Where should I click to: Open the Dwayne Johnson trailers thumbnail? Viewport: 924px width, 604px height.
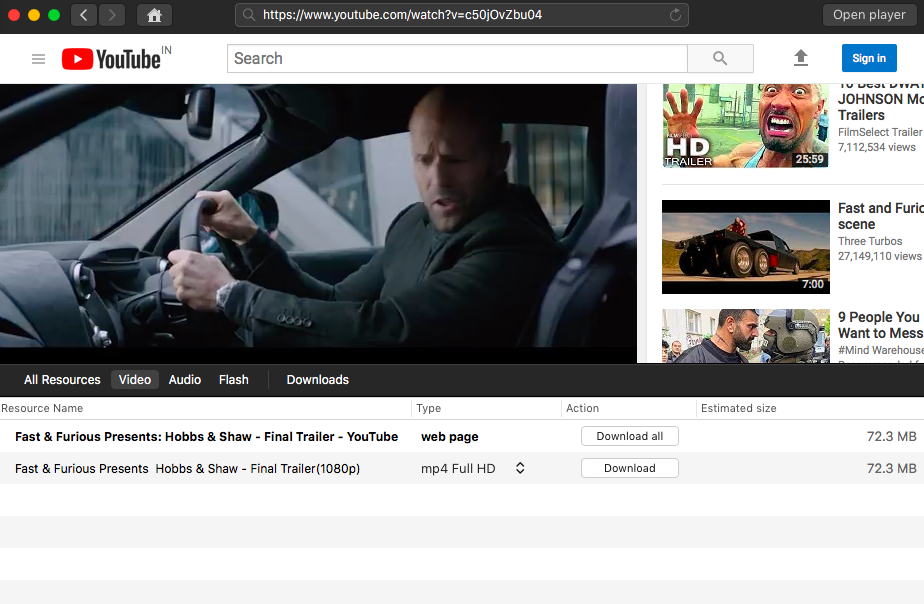[x=745, y=126]
